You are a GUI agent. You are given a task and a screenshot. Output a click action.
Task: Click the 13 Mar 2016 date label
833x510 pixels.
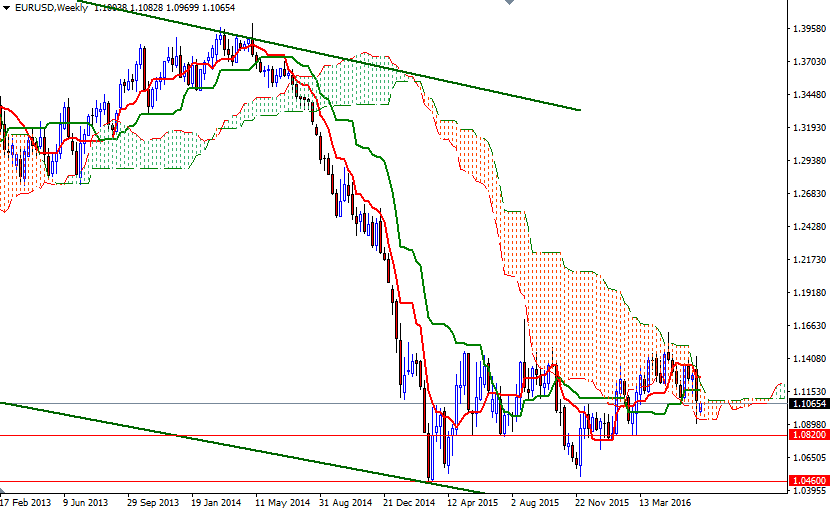pyautogui.click(x=664, y=502)
